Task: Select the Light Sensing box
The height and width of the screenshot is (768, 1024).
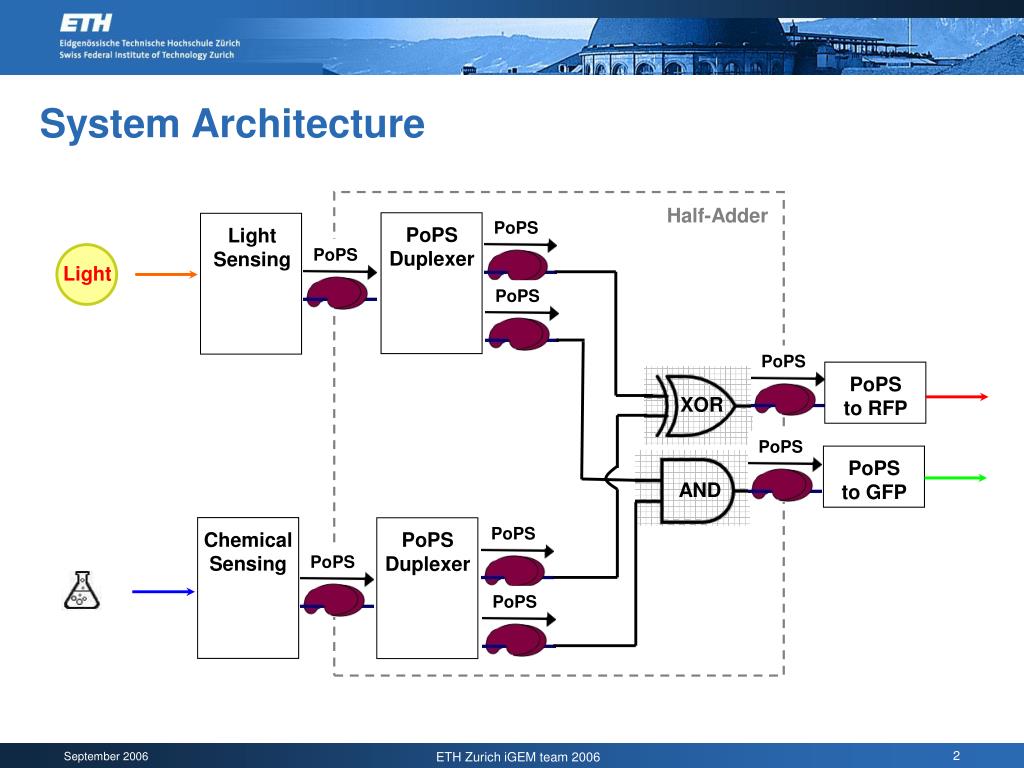Action: pyautogui.click(x=251, y=283)
